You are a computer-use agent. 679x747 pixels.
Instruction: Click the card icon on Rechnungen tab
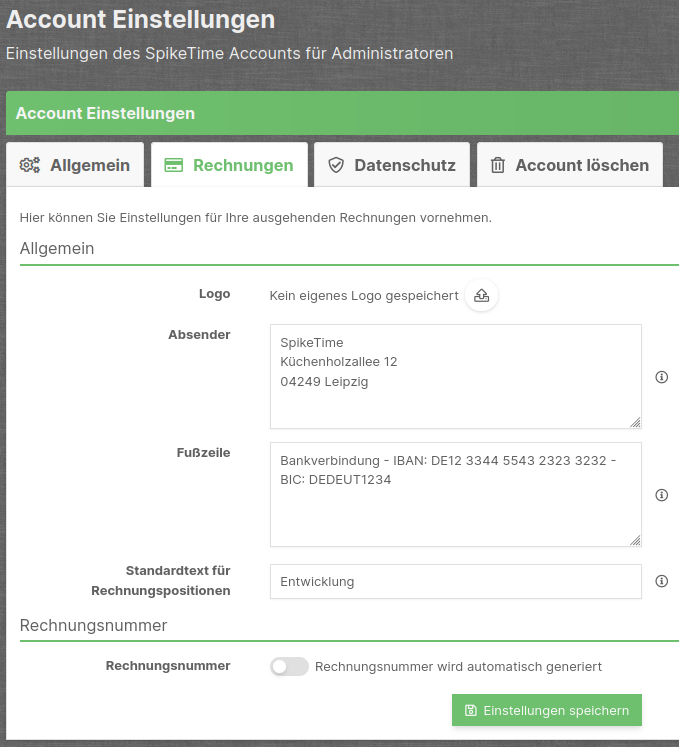(173, 165)
